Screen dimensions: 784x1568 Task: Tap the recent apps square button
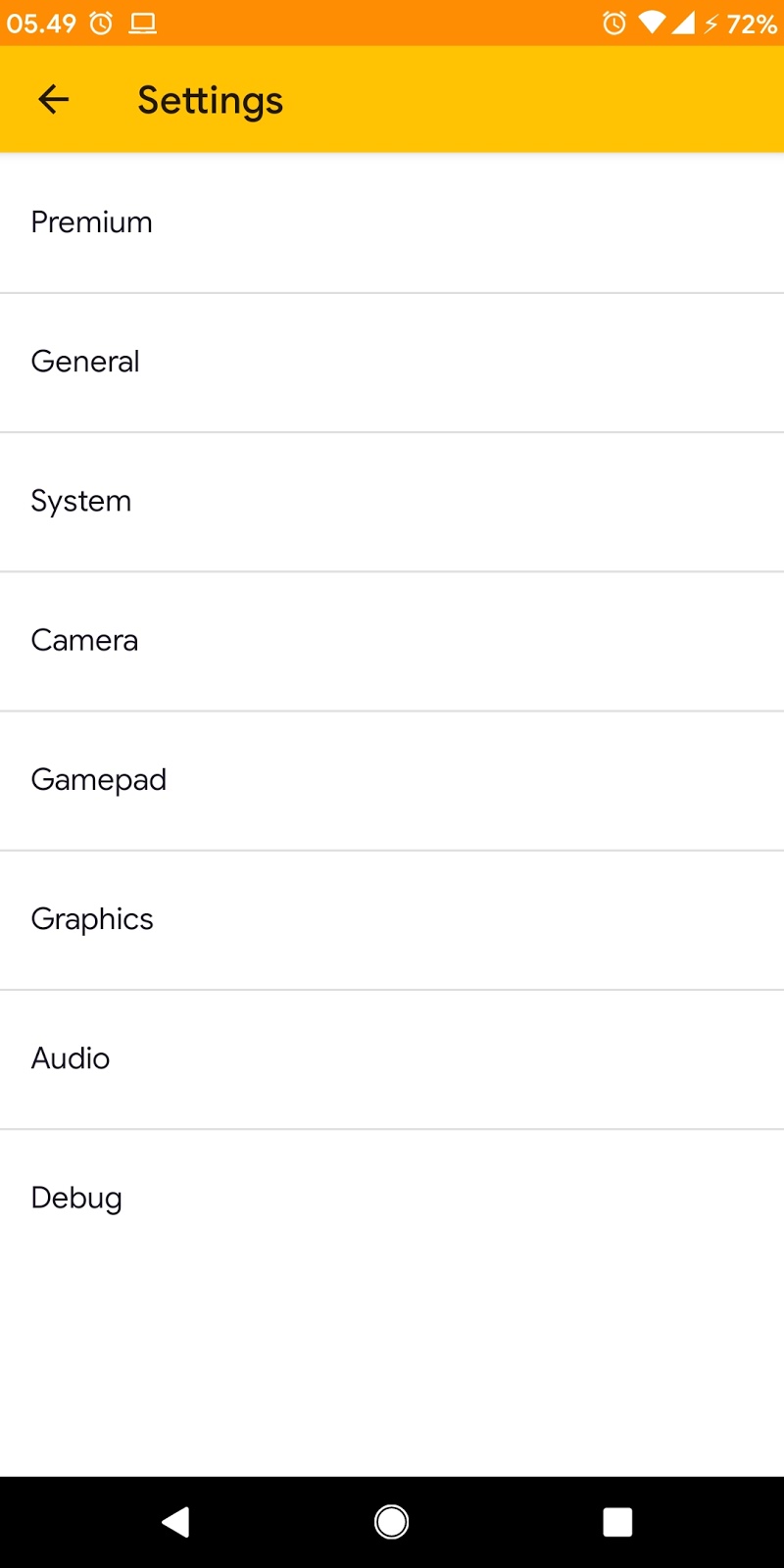tap(617, 1522)
